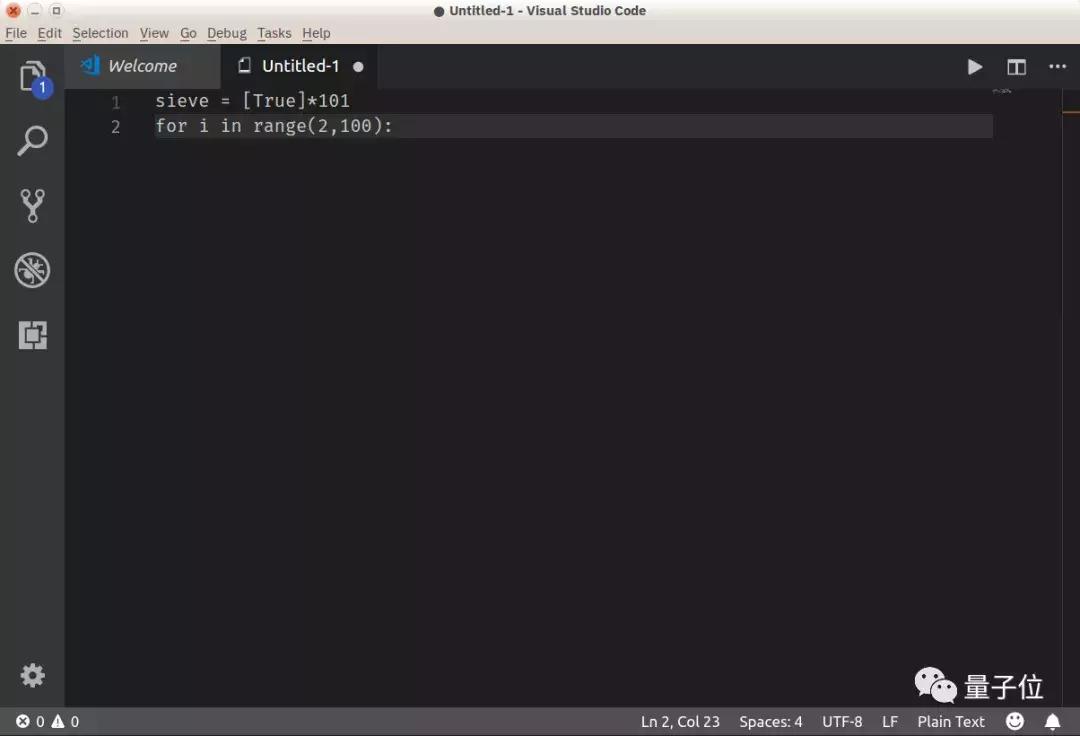Toggle line ending by clicking LF indicator
Viewport: 1080px width, 736px height.
click(x=890, y=721)
